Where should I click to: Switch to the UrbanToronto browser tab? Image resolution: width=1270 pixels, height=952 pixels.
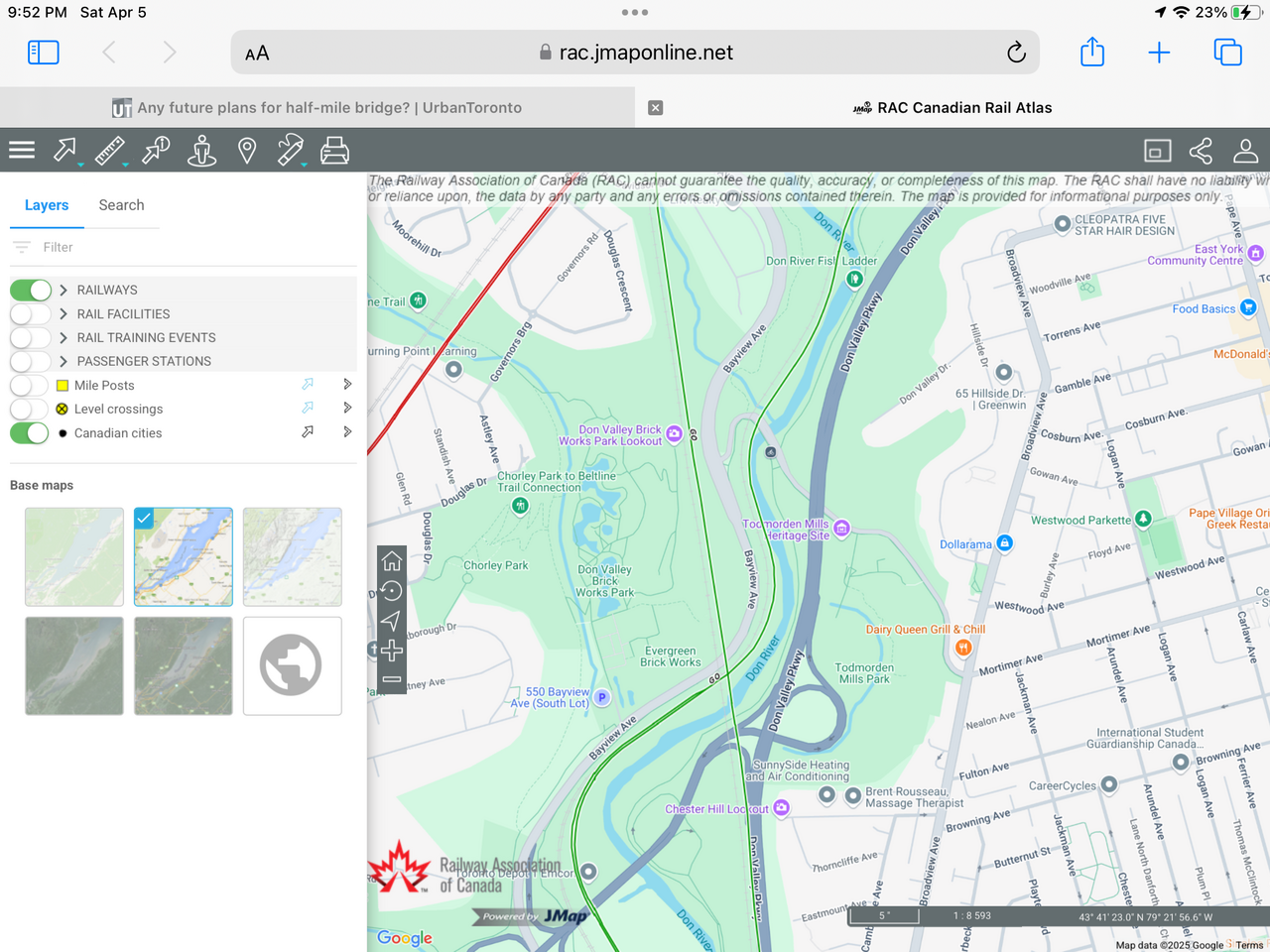317,108
